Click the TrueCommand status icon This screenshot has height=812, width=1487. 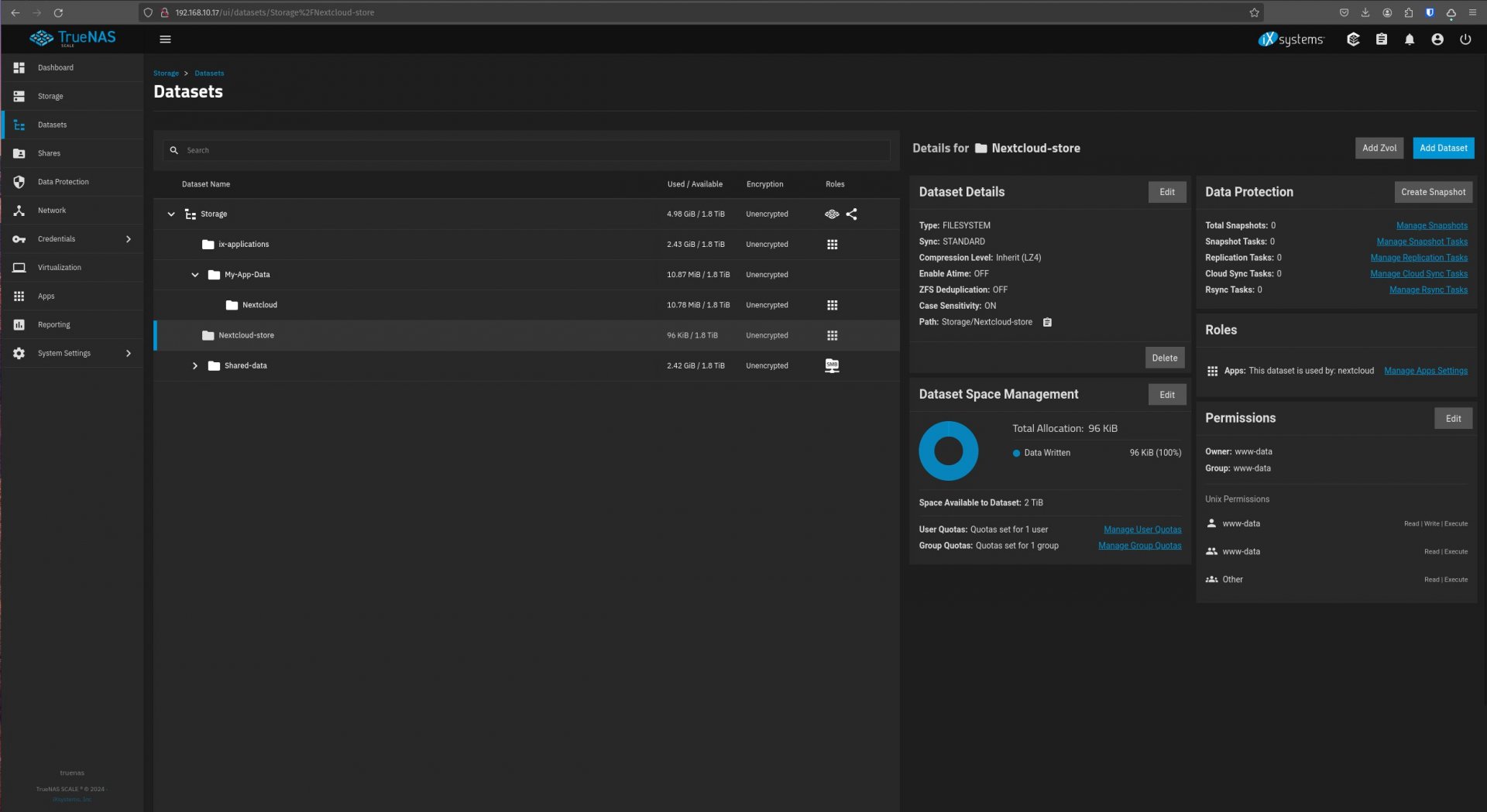pos(1353,39)
